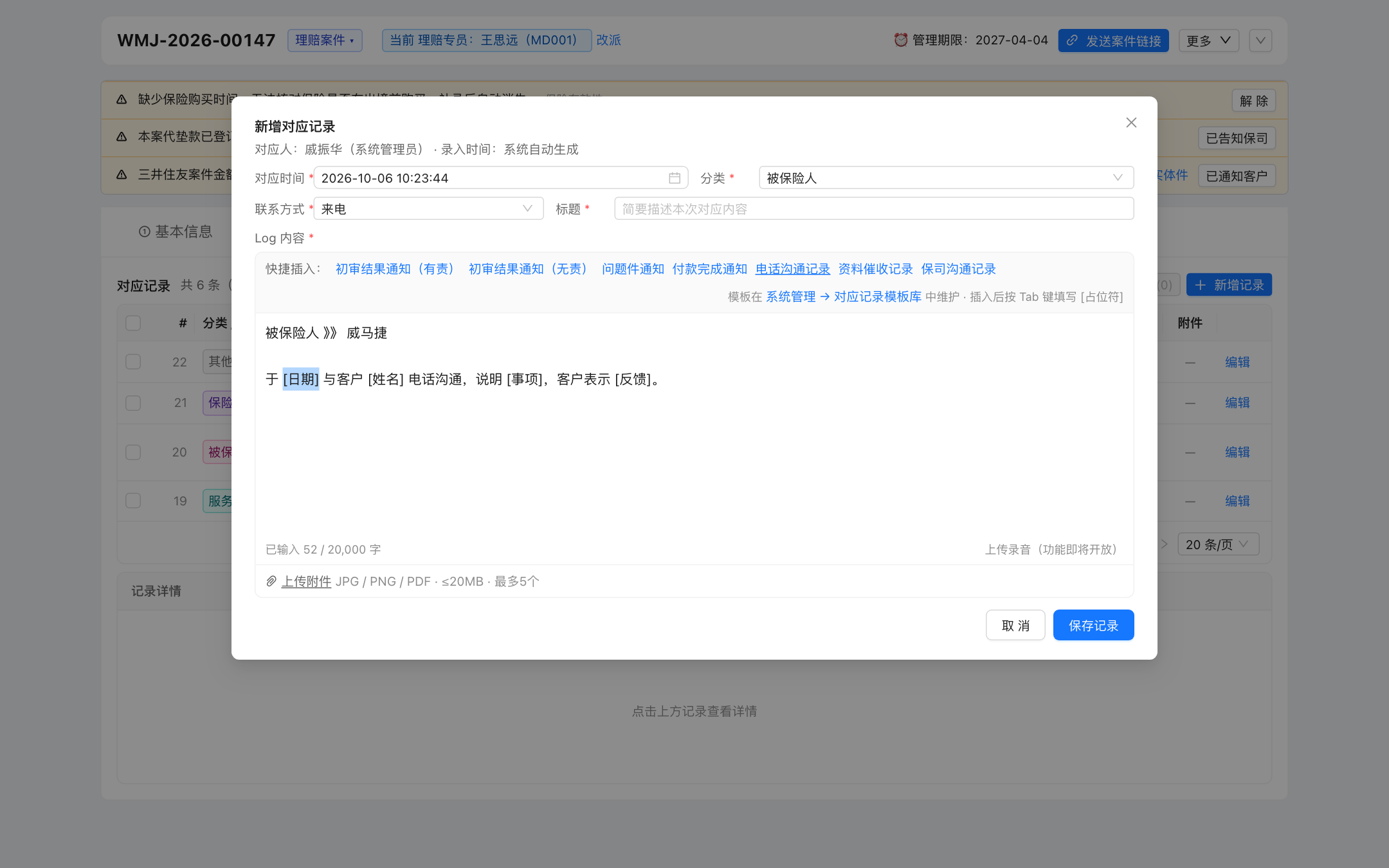Click the 解除 button on warning banner
Viewport: 1389px width, 868px height.
point(1254,100)
